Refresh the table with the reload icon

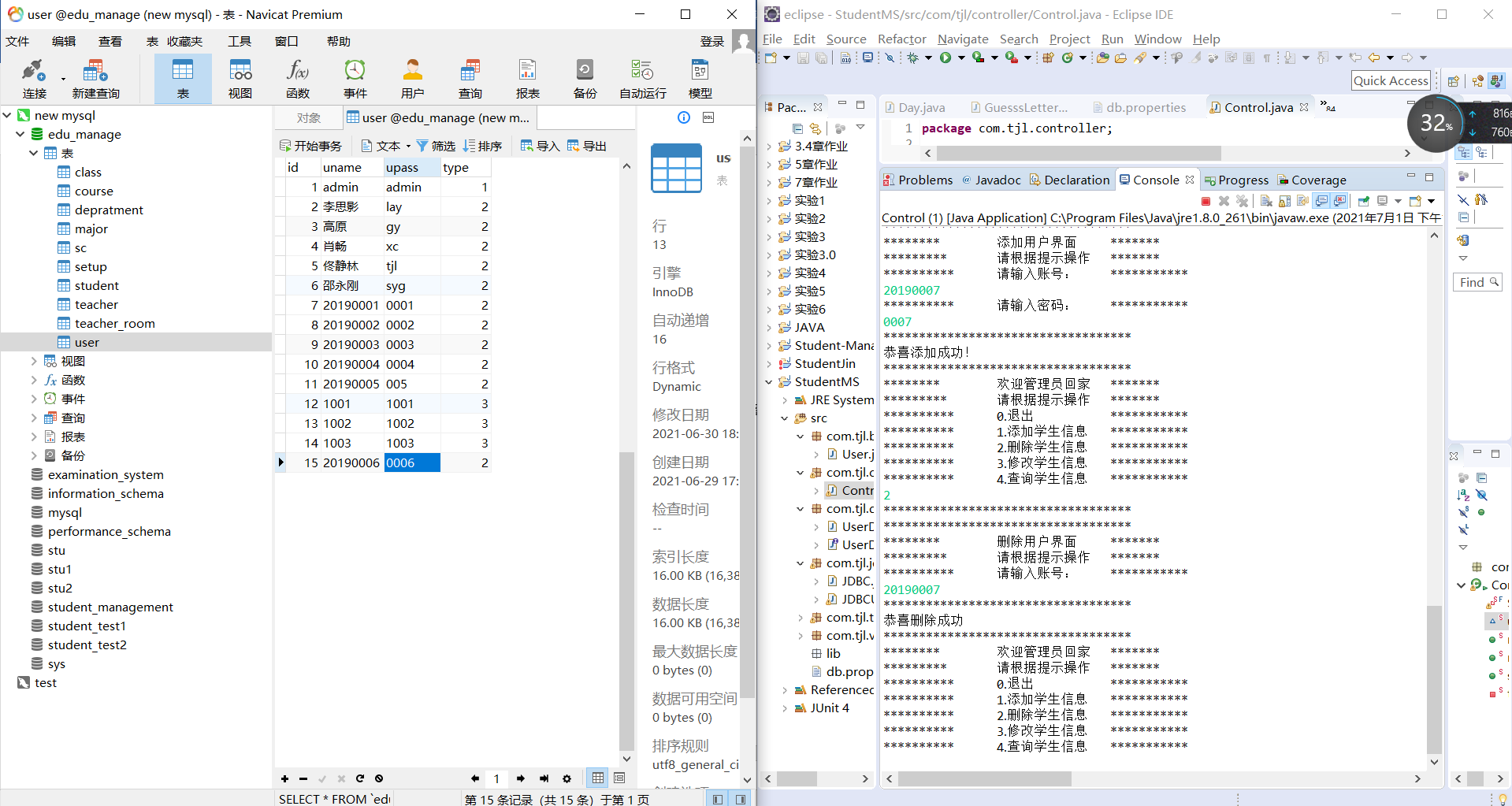click(360, 778)
